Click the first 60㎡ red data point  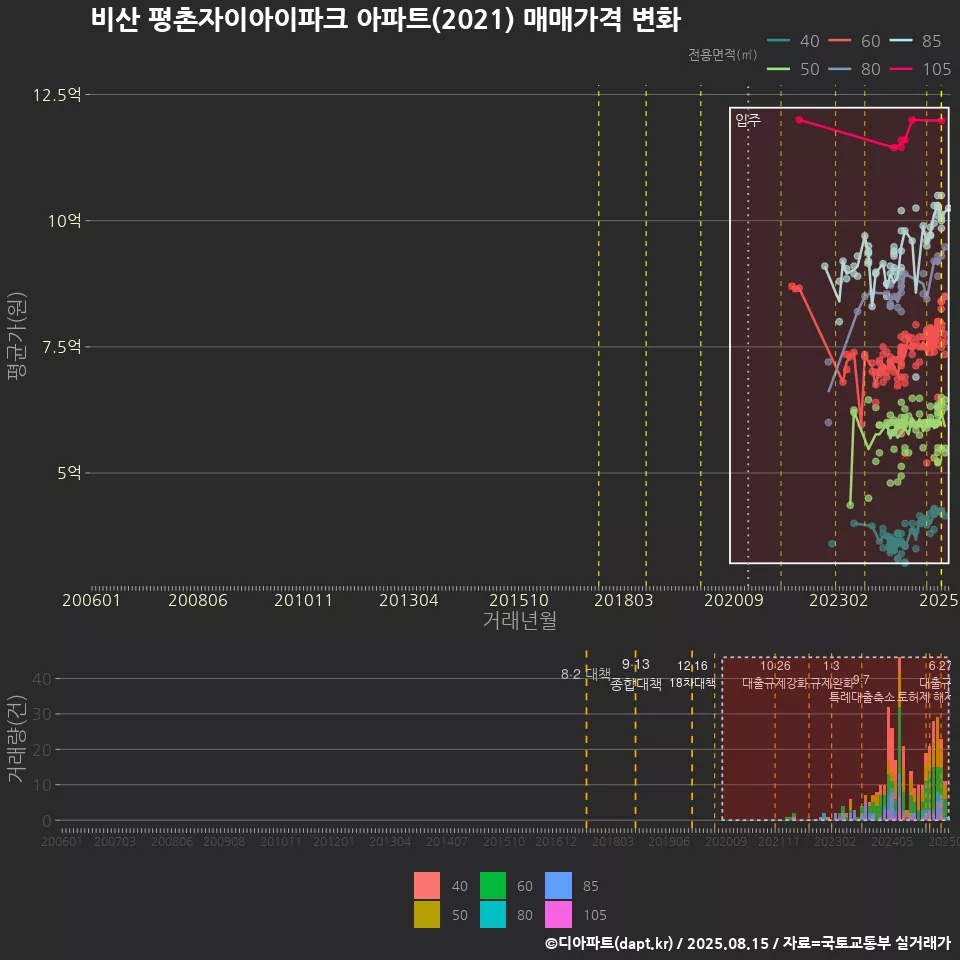click(x=792, y=286)
